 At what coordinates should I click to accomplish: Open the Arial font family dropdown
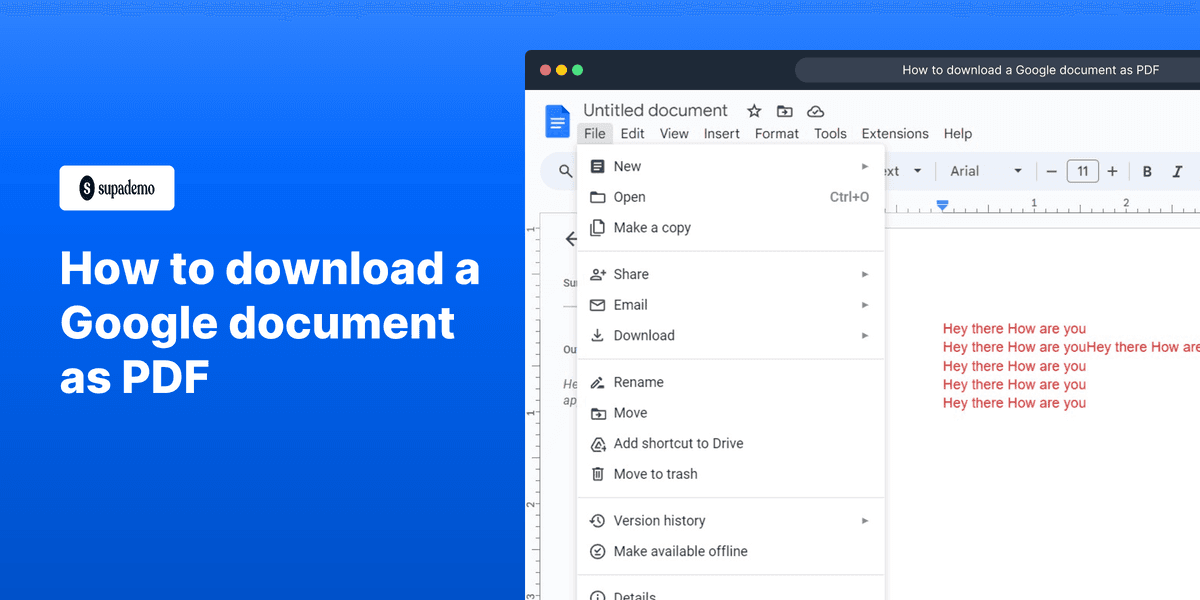[x=985, y=171]
